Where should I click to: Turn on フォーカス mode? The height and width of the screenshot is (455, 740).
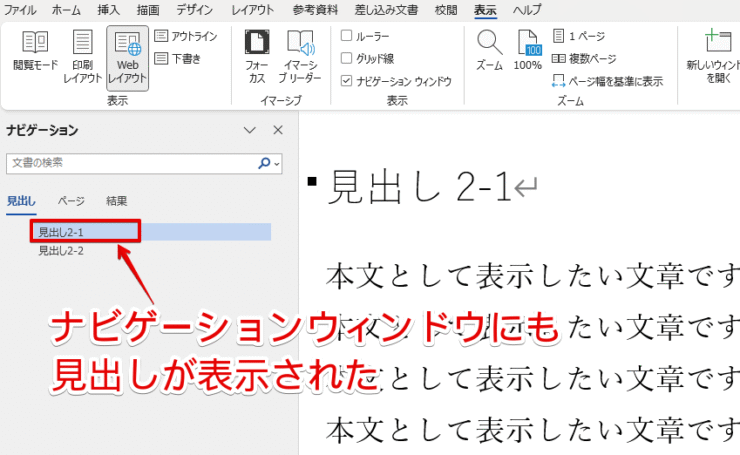pos(257,57)
